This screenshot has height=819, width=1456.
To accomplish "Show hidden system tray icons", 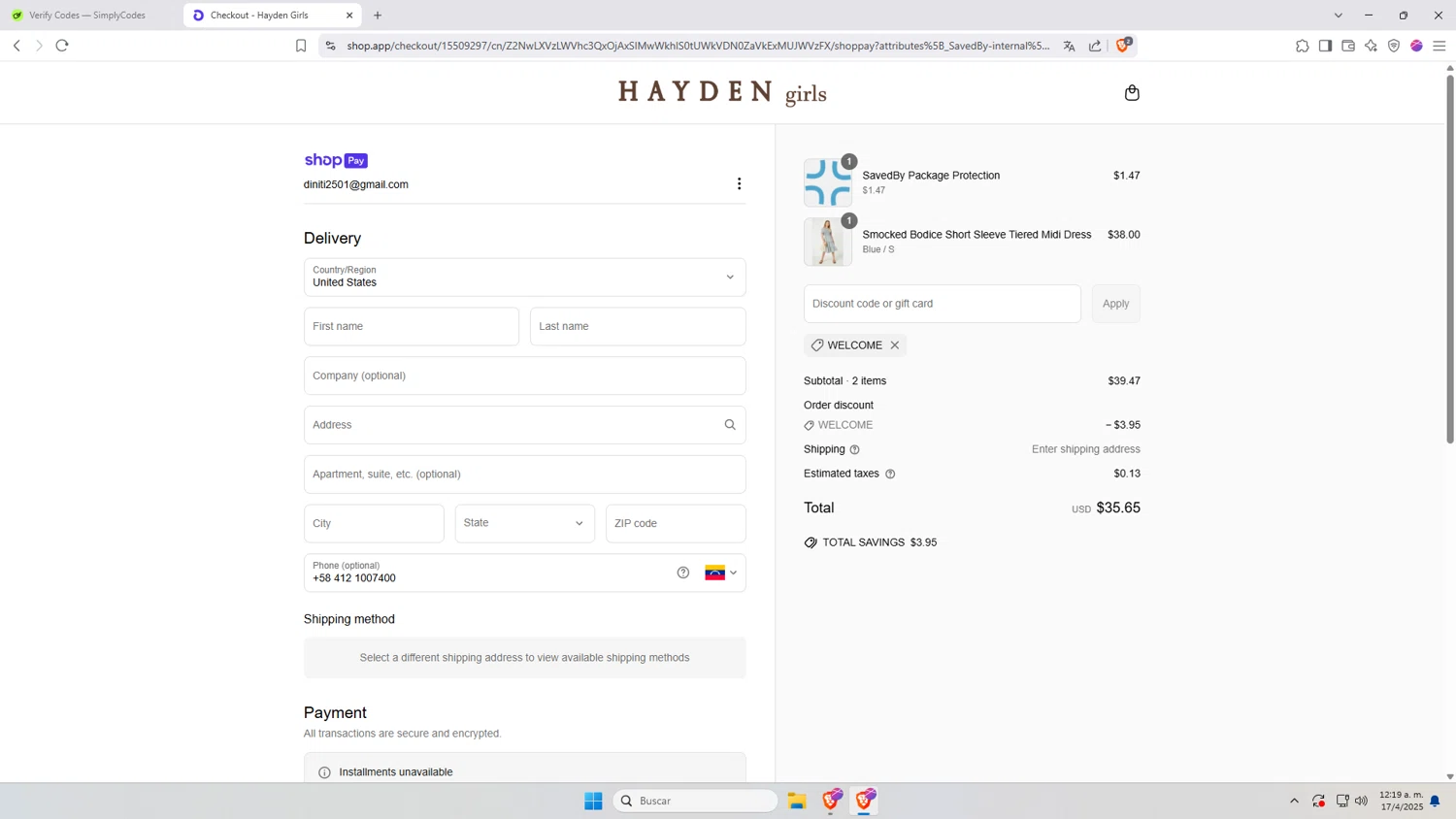I will tap(1294, 801).
